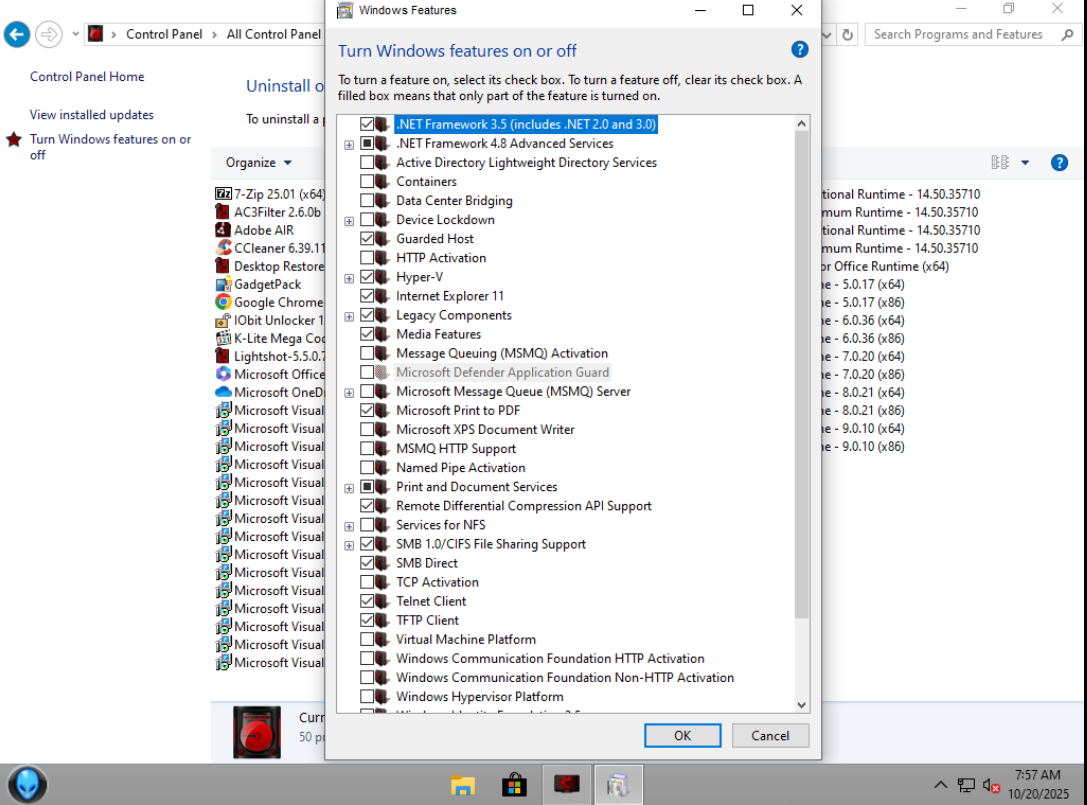Open the Organize dropdown menu
This screenshot has height=805, width=1087.
(259, 162)
